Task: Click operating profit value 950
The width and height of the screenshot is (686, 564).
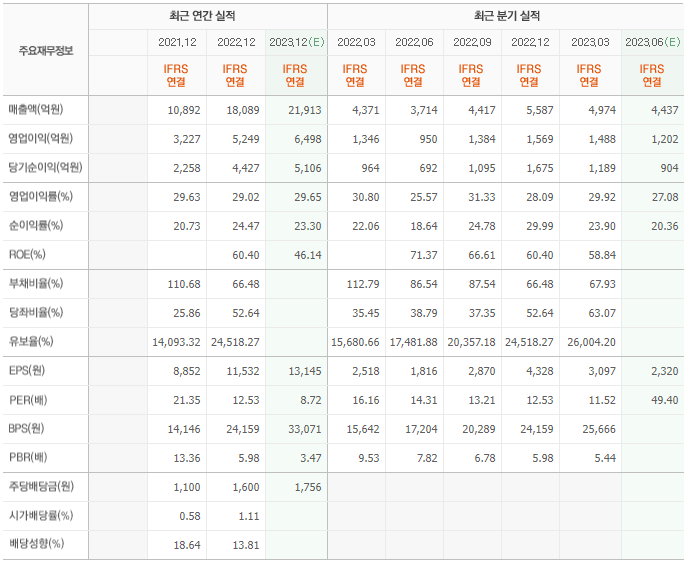Action: pos(428,139)
